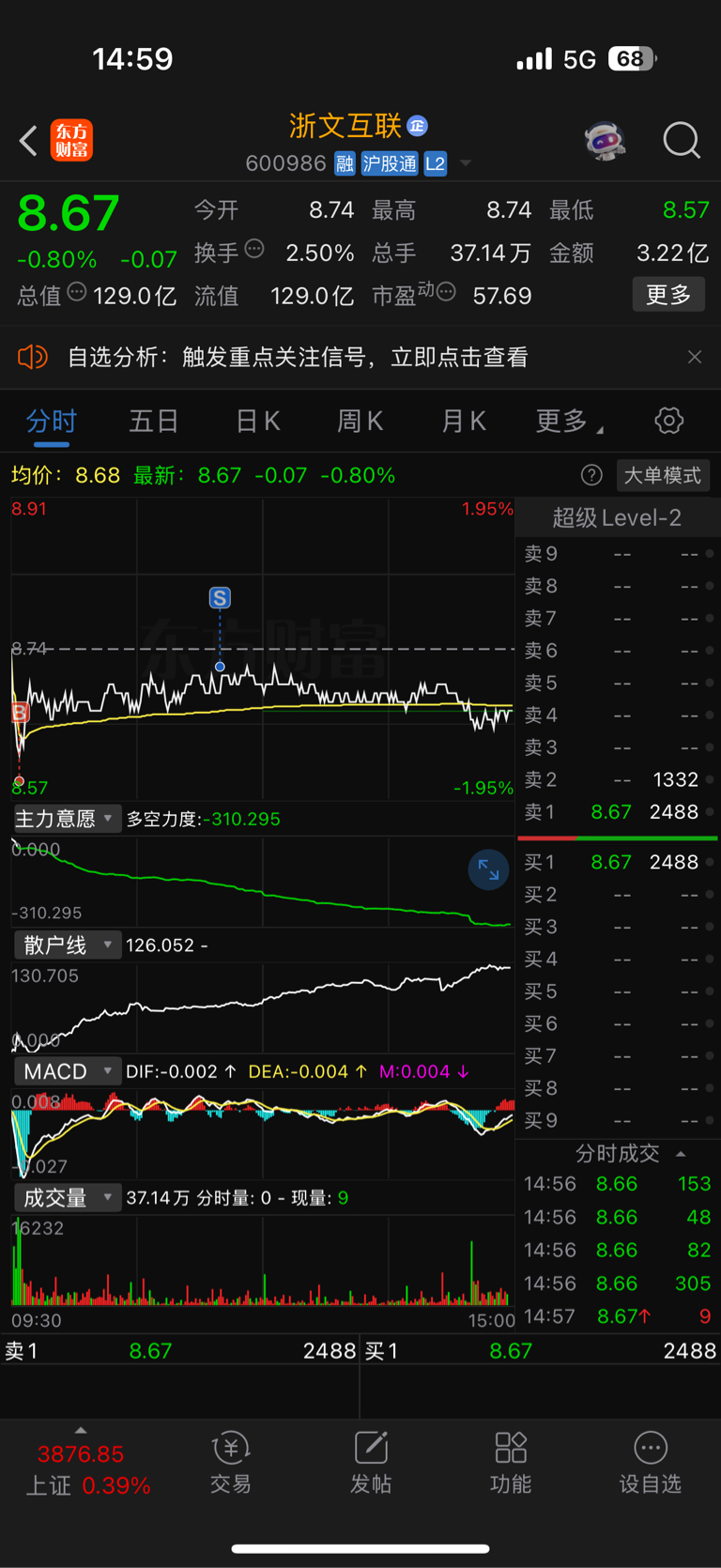Tap the blue 企 badge by stock name
Image resolution: width=721 pixels, height=1568 pixels.
418,126
